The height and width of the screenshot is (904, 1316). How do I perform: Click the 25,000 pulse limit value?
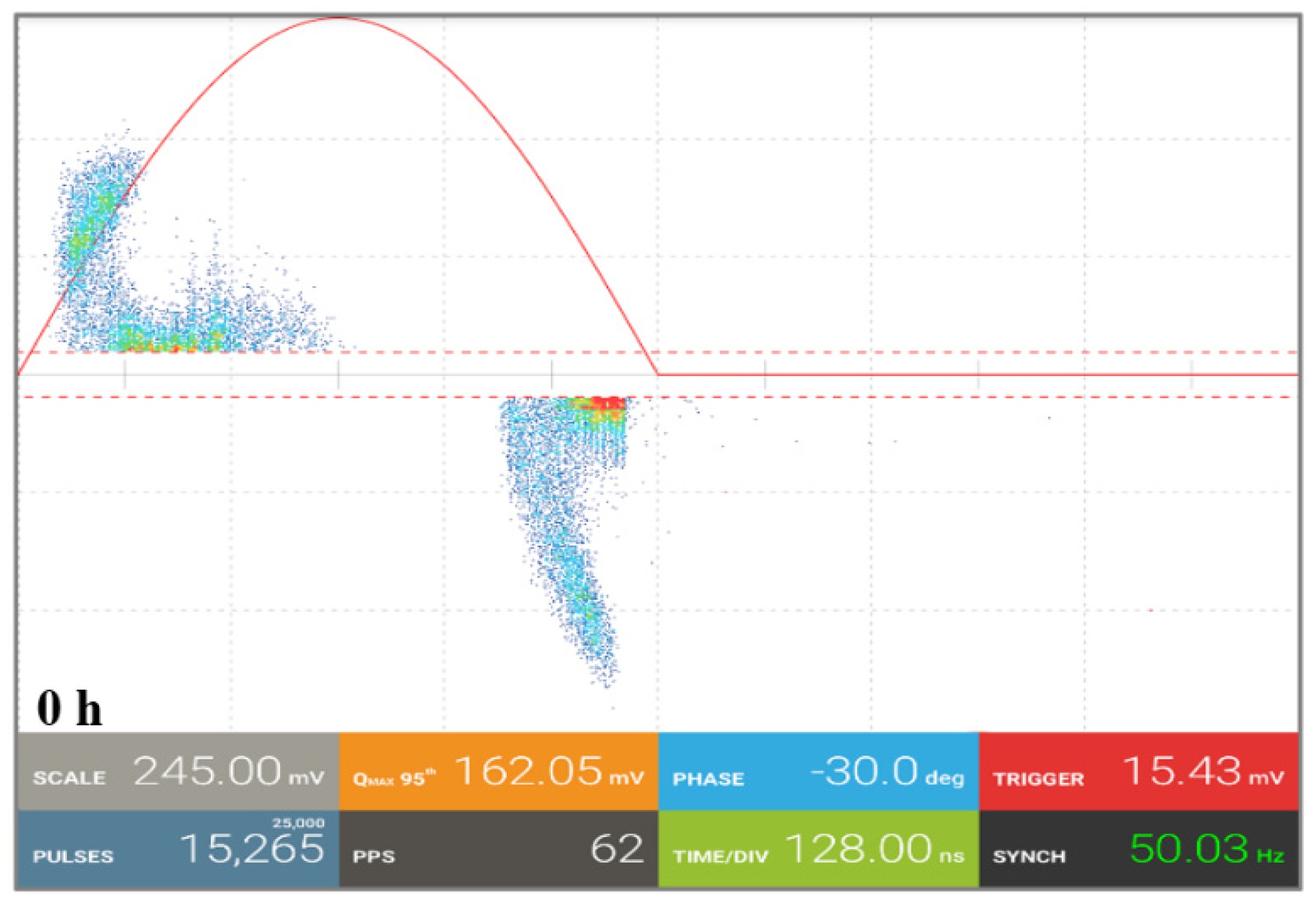click(x=298, y=823)
